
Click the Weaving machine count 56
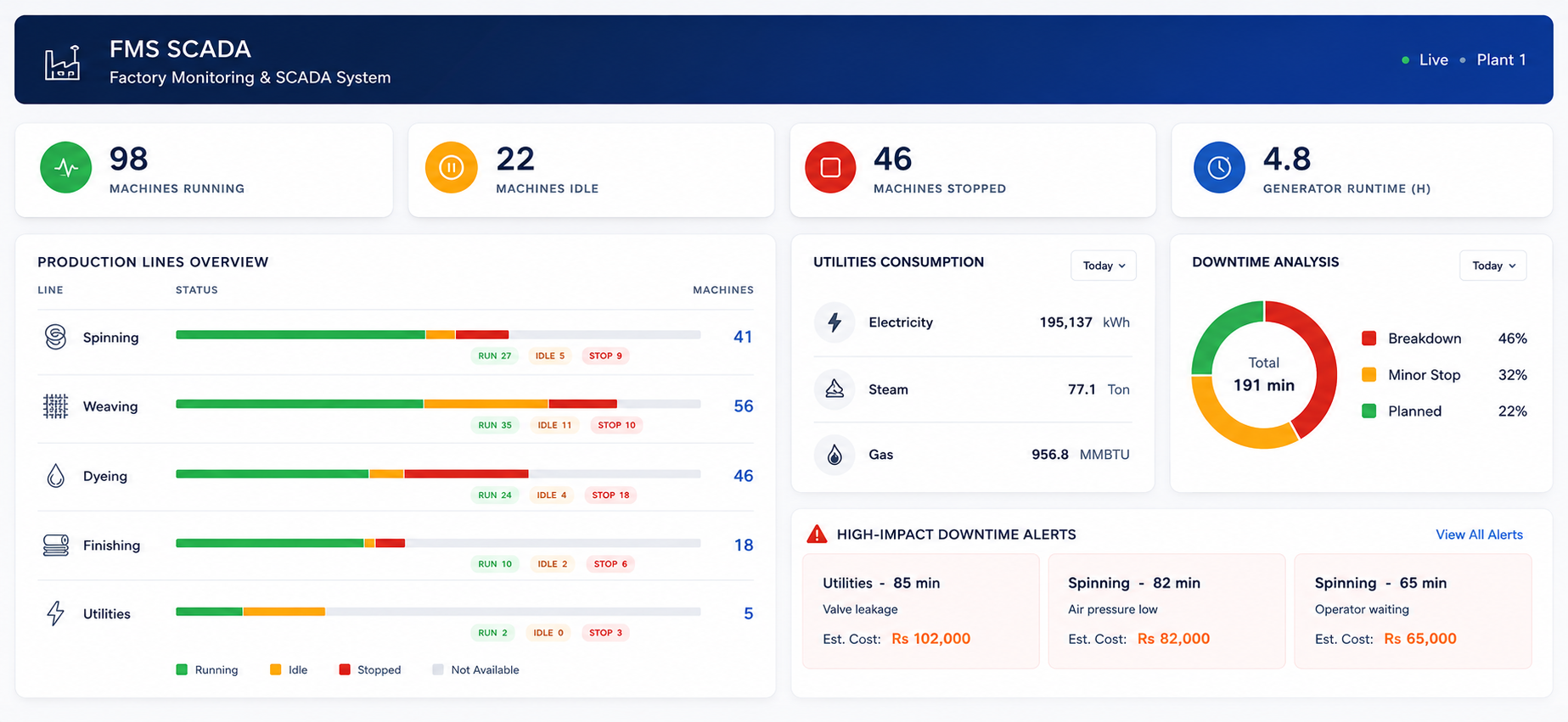pos(744,406)
